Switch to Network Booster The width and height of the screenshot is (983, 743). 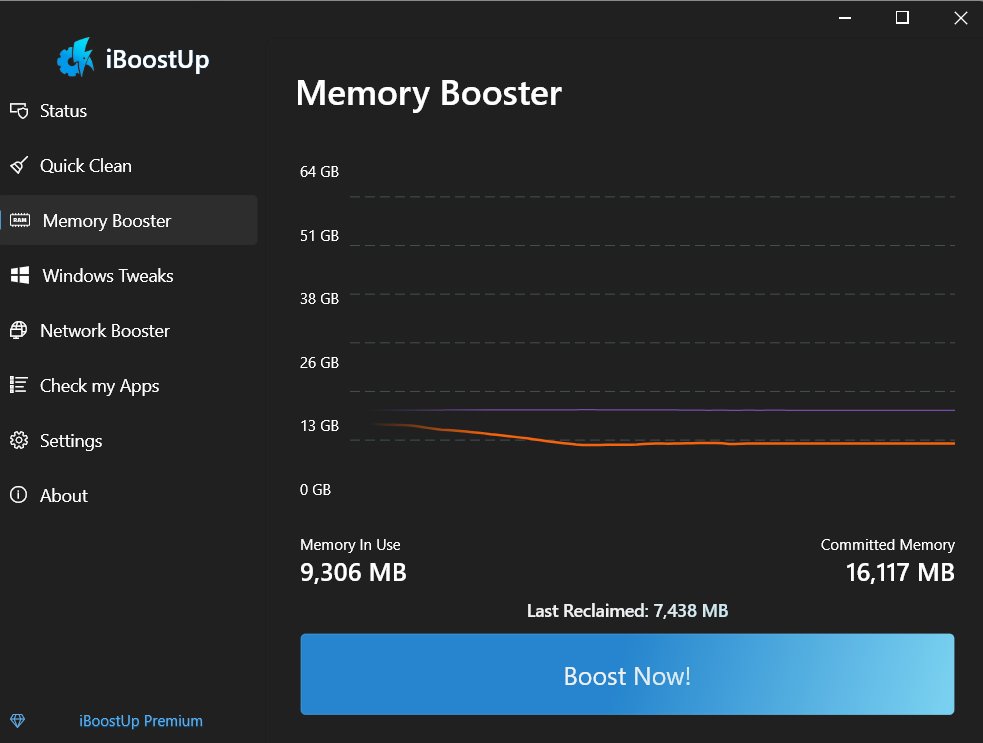pos(129,330)
